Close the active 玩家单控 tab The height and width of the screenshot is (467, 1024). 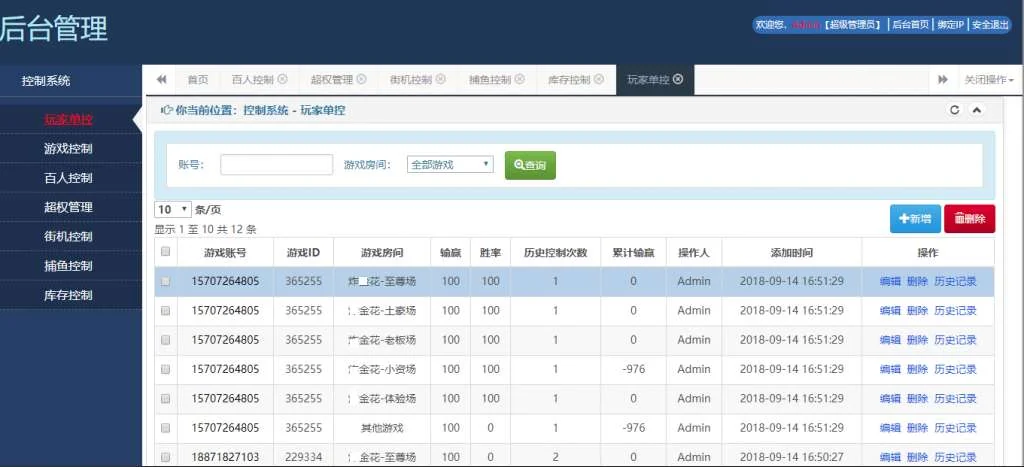click(x=678, y=80)
